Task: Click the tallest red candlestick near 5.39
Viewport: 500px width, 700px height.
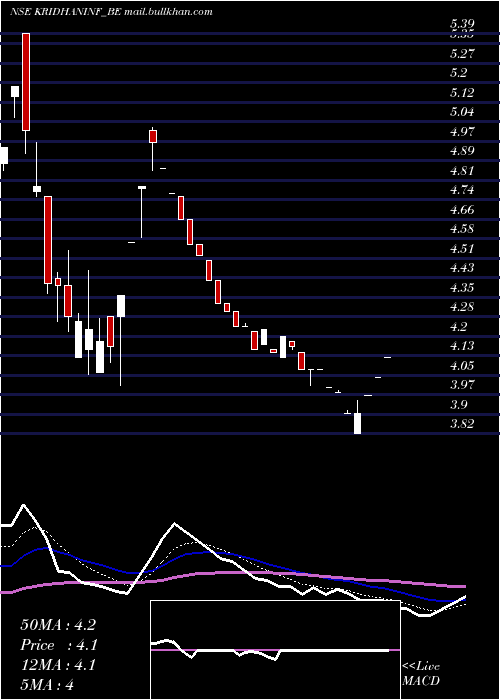Action: (x=26, y=82)
